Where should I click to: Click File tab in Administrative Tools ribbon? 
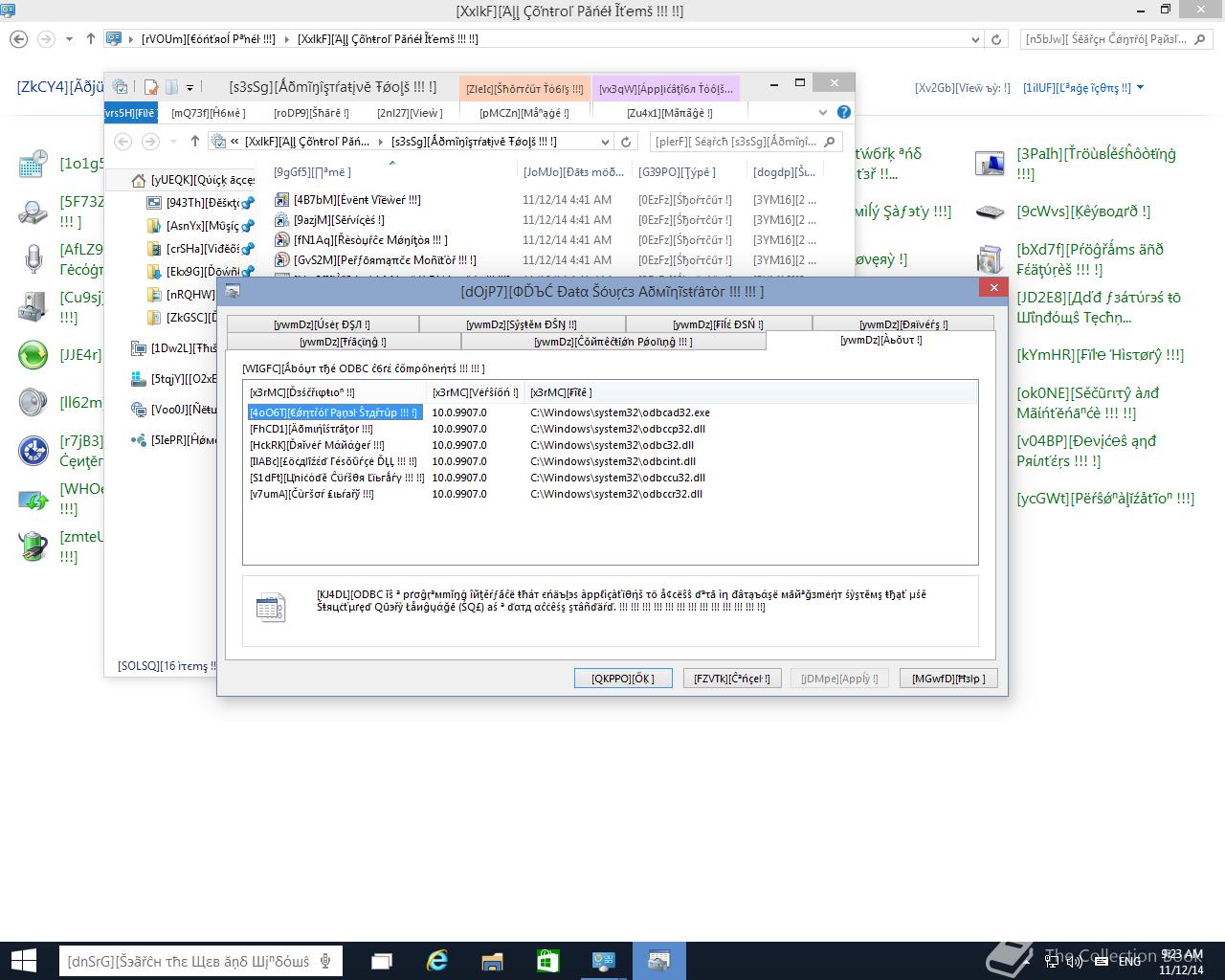pyautogui.click(x=130, y=113)
